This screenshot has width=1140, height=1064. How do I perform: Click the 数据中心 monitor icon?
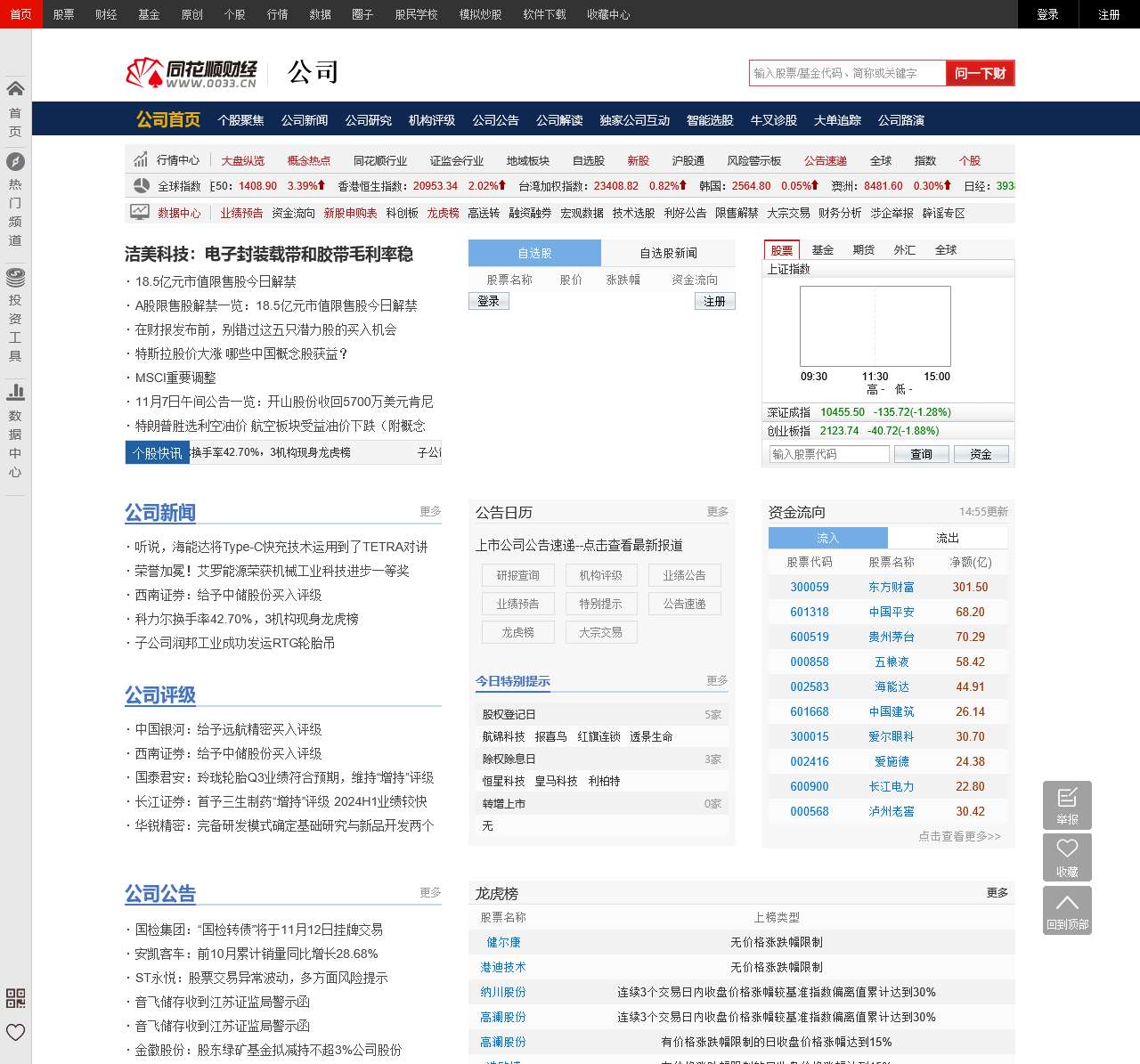pos(140,212)
